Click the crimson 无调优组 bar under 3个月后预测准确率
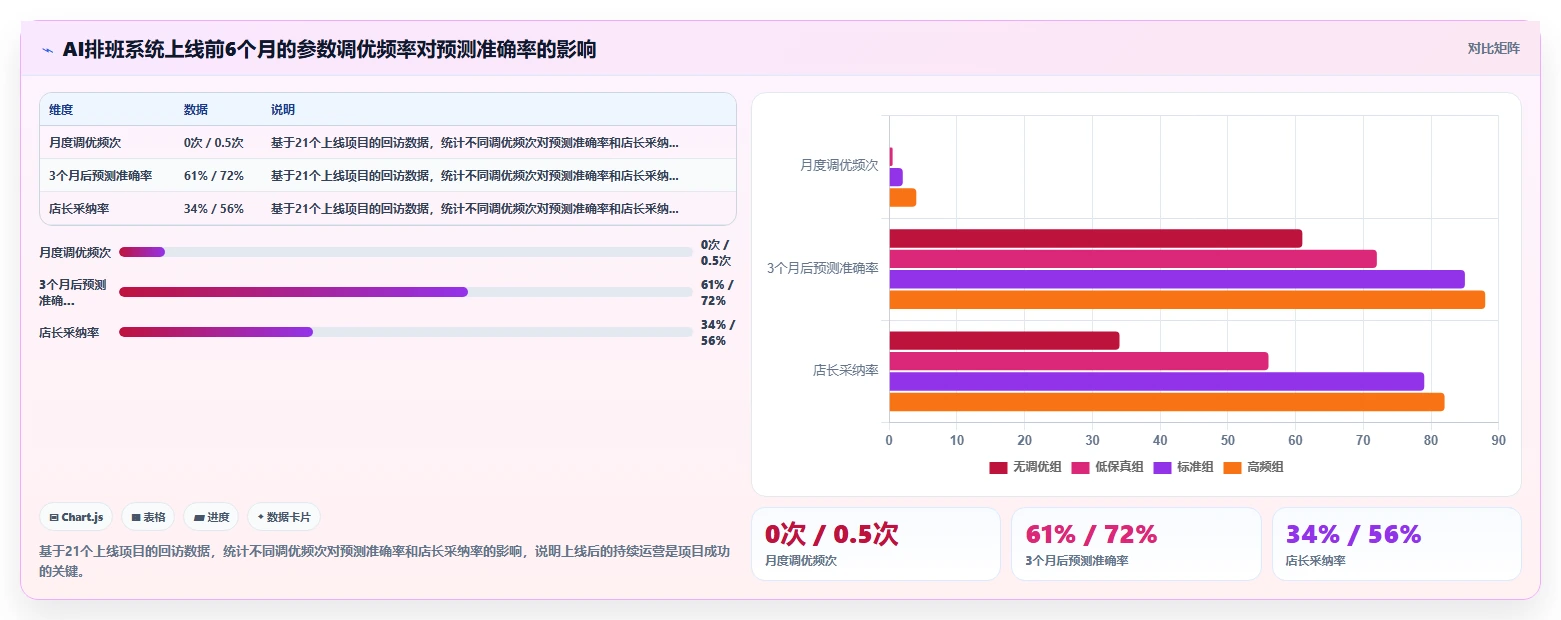Viewport: 1561px width, 620px height. coord(1095,238)
